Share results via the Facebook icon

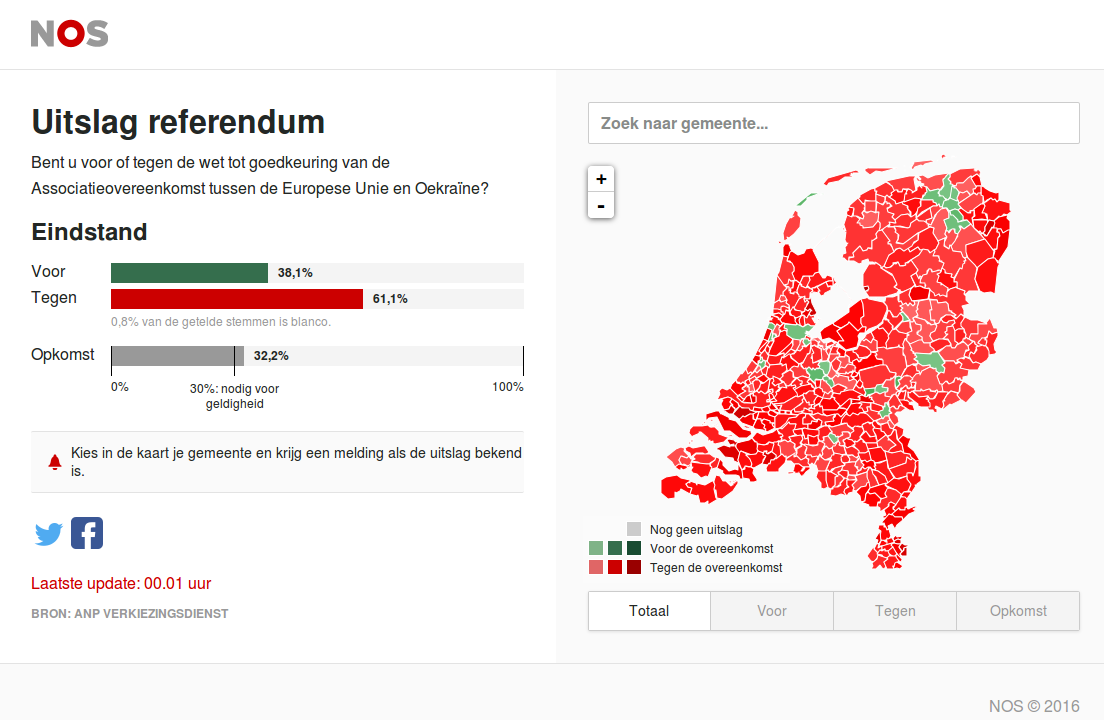(x=87, y=533)
